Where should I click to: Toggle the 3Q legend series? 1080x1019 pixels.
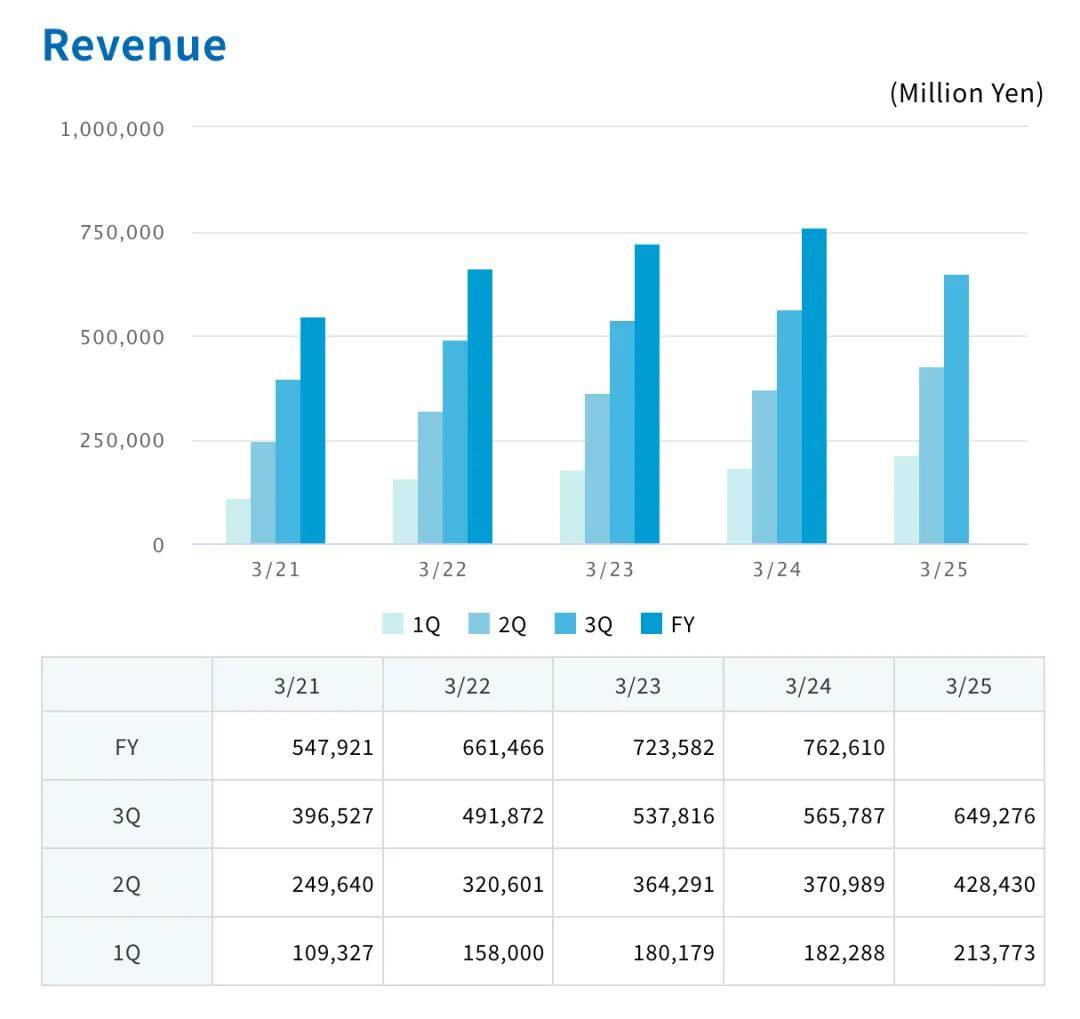coord(584,625)
